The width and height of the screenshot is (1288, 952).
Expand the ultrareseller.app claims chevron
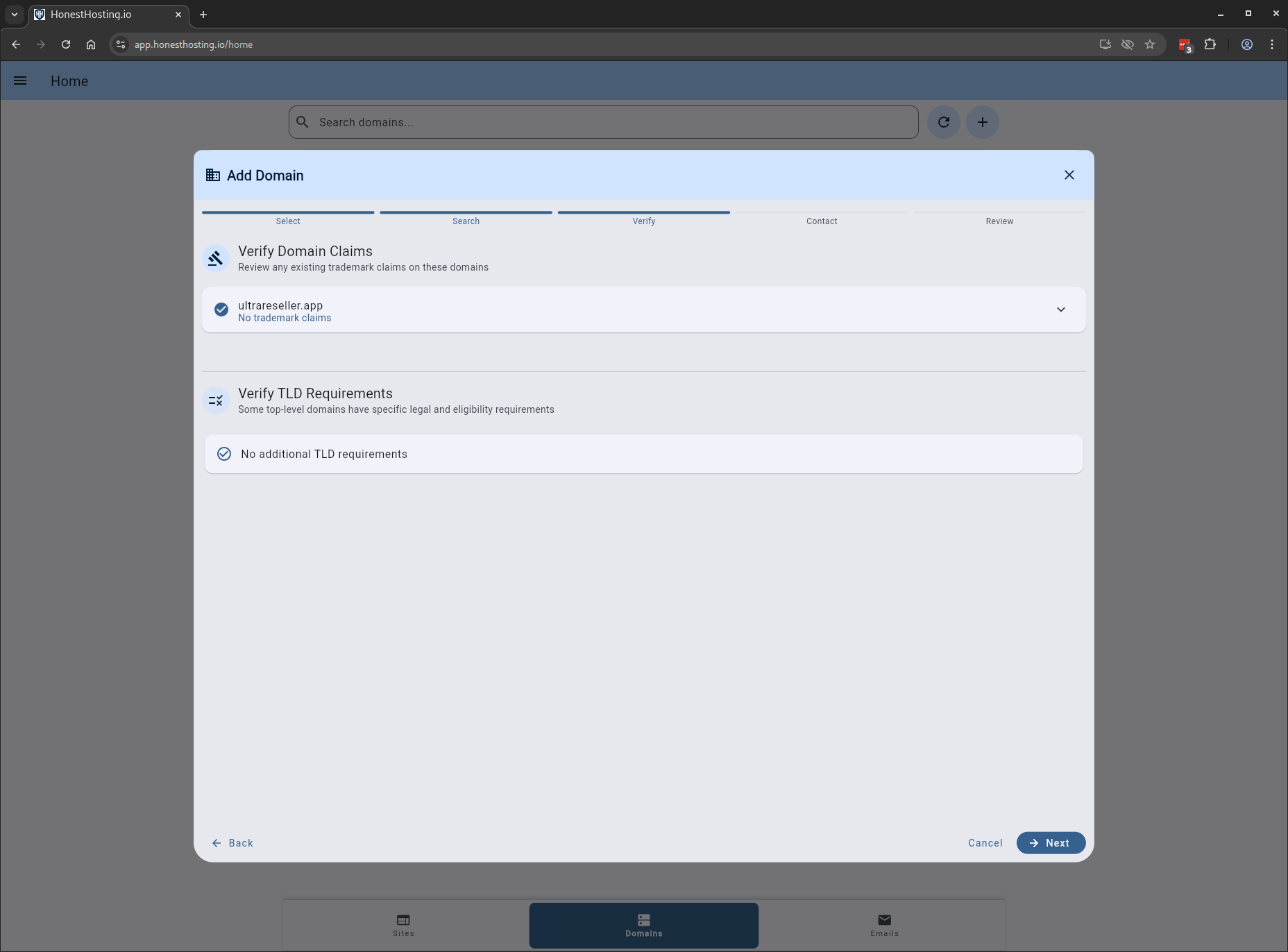[x=1061, y=309]
